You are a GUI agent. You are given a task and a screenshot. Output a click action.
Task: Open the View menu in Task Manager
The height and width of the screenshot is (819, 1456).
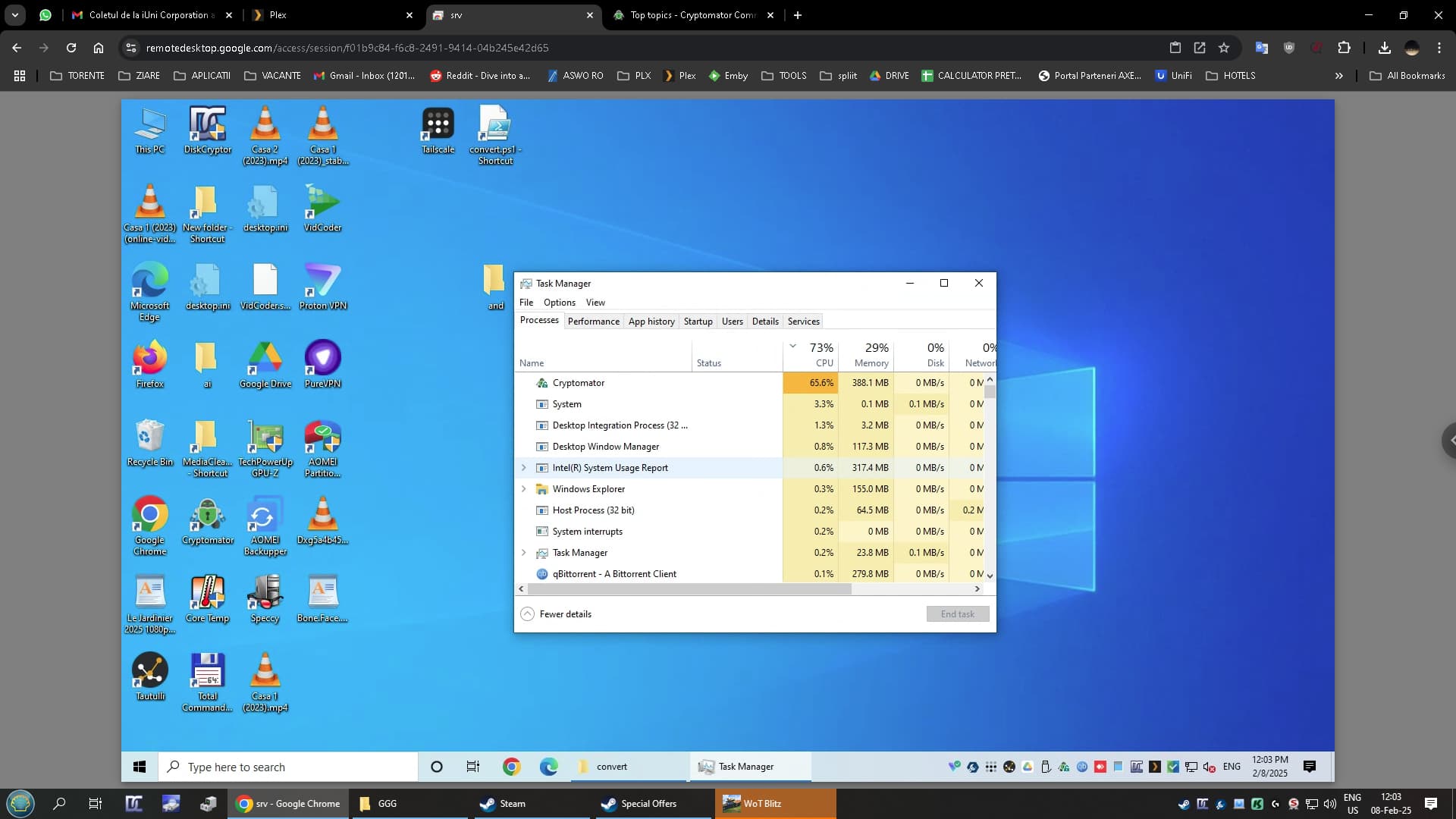[x=595, y=303]
